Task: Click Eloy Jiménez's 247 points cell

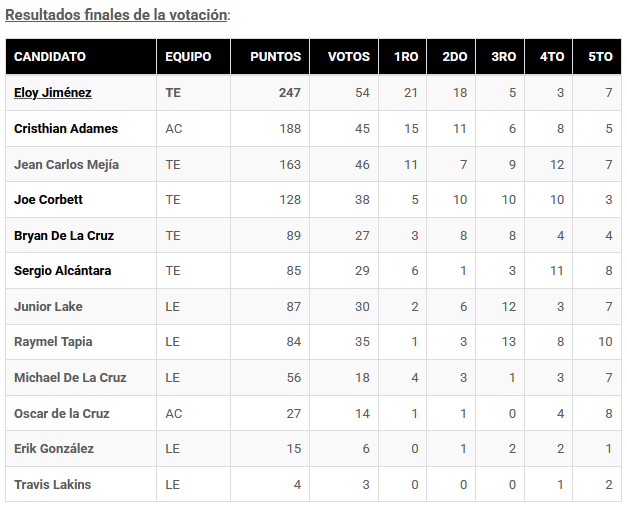Action: point(289,93)
